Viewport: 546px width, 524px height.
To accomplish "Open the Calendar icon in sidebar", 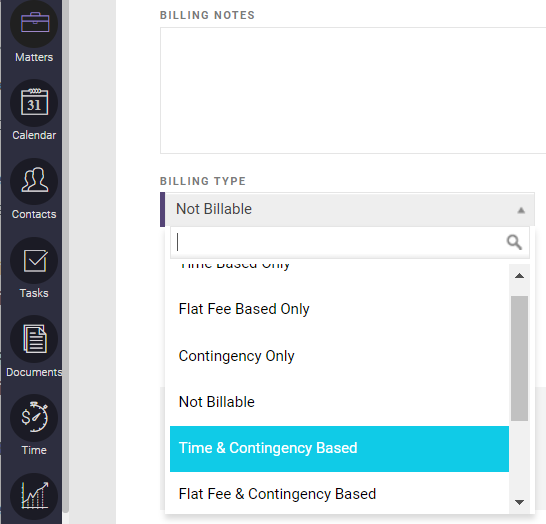I will pyautogui.click(x=34, y=103).
